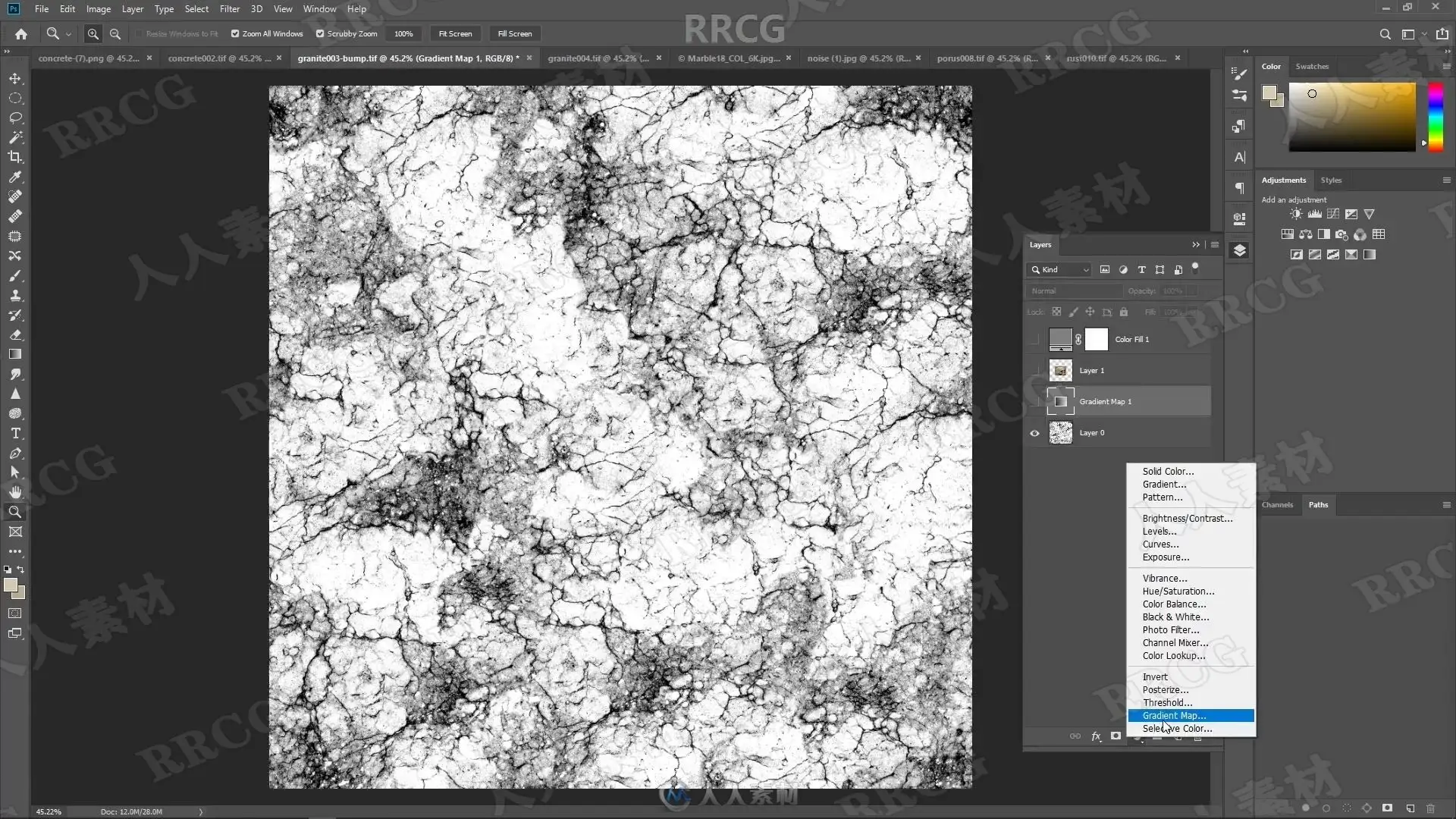Click the Fit Screen button
Viewport: 1456px width, 819px height.
(455, 33)
